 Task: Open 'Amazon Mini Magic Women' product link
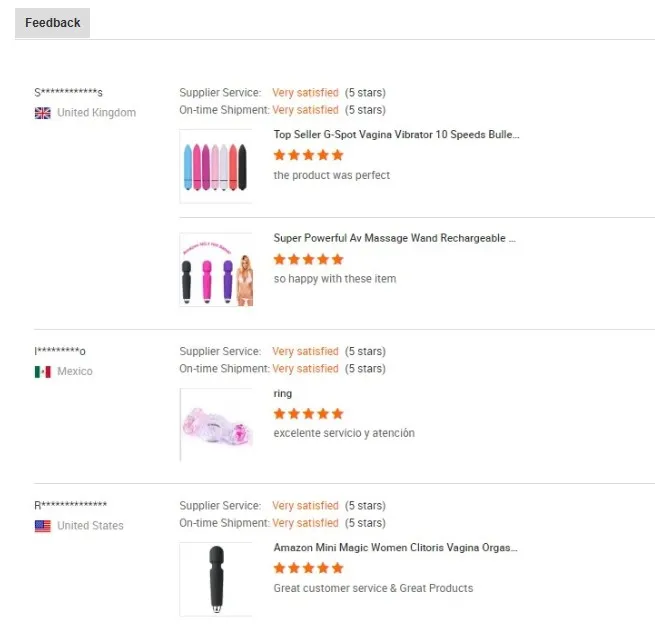tap(395, 548)
